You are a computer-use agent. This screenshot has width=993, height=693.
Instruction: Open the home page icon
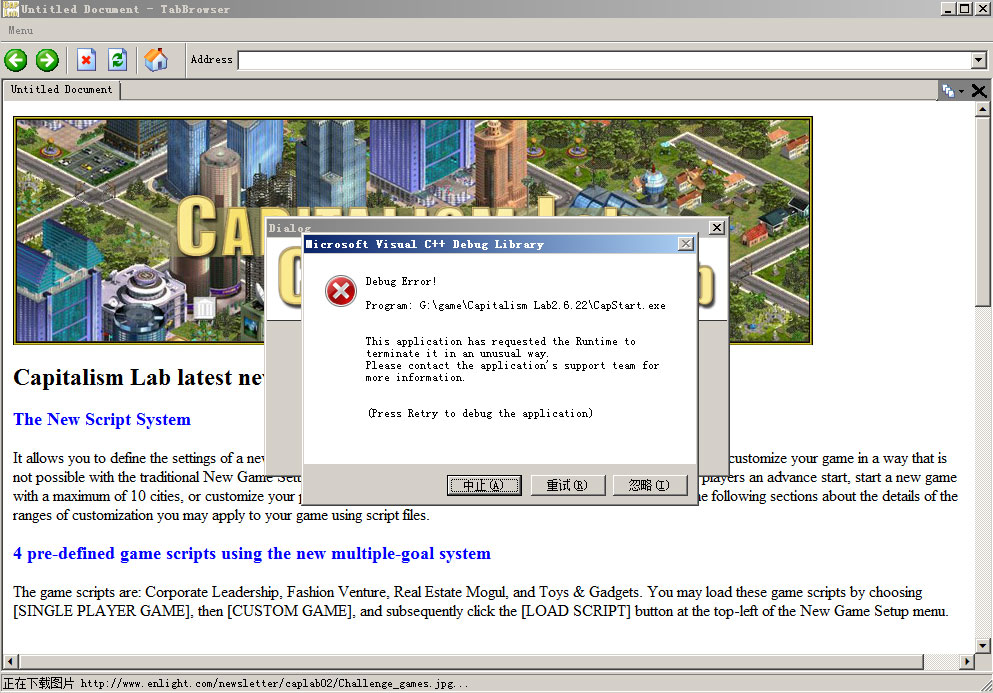[x=156, y=60]
